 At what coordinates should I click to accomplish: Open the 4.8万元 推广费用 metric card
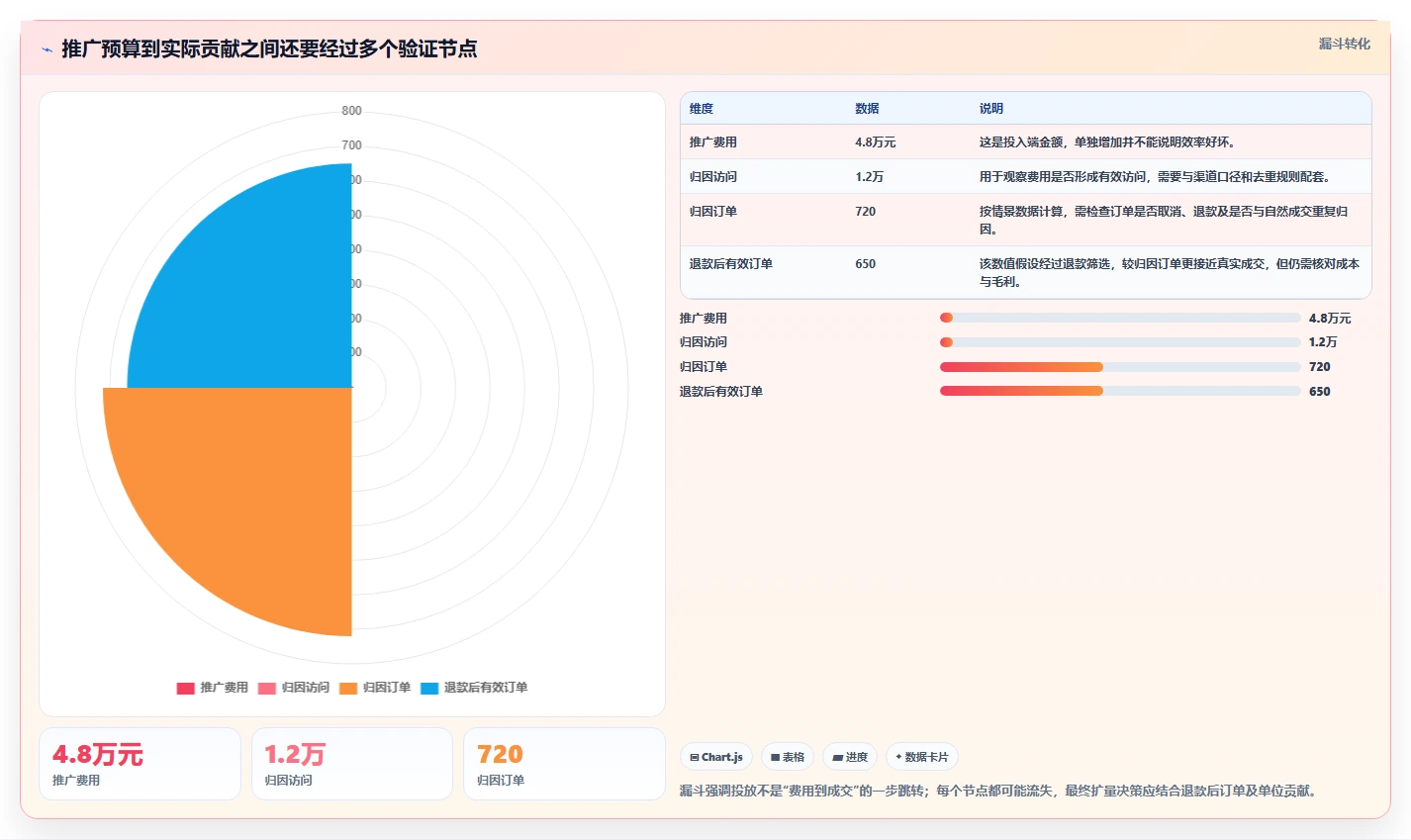(140, 764)
